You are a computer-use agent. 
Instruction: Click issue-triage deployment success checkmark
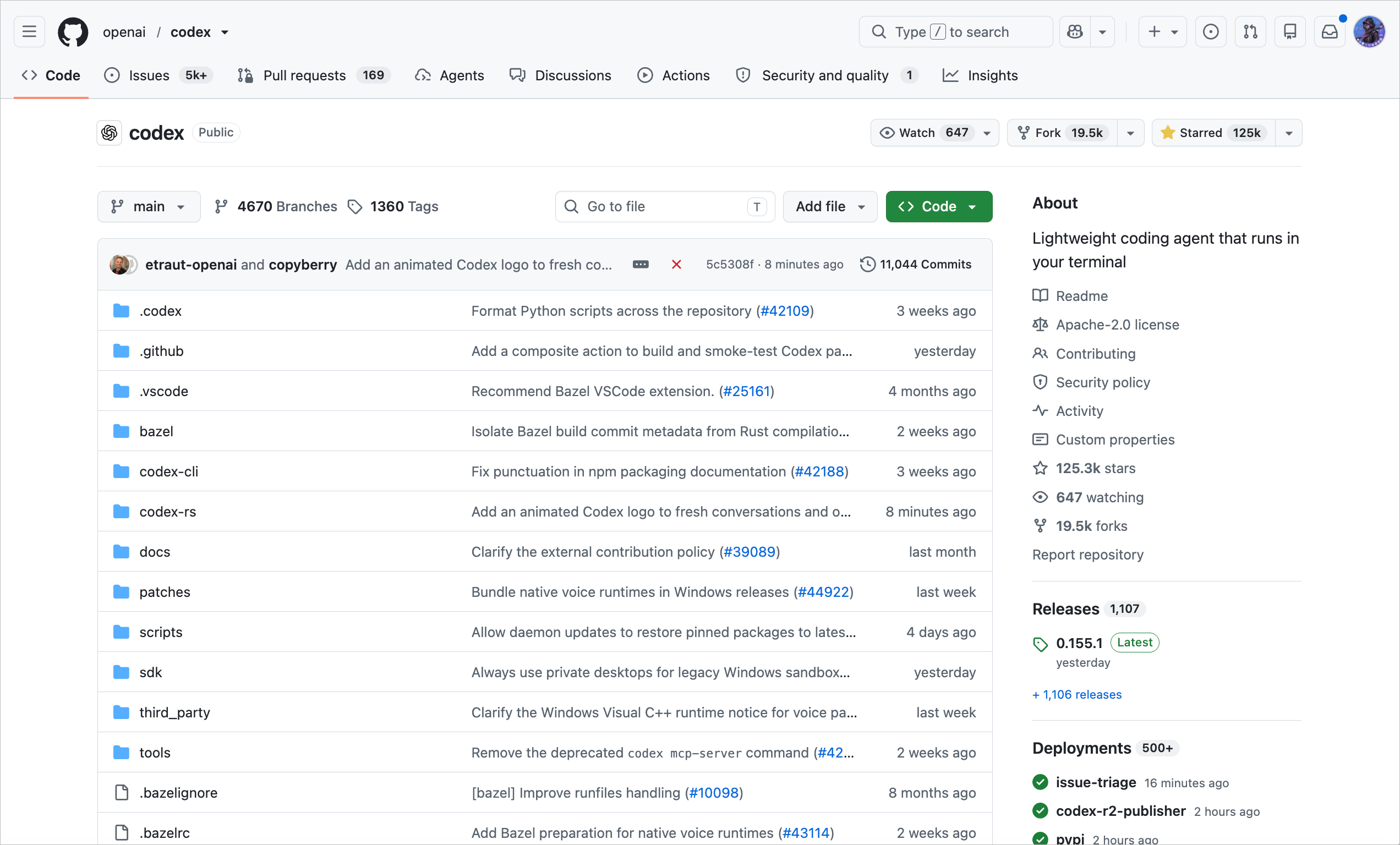pyautogui.click(x=1040, y=782)
